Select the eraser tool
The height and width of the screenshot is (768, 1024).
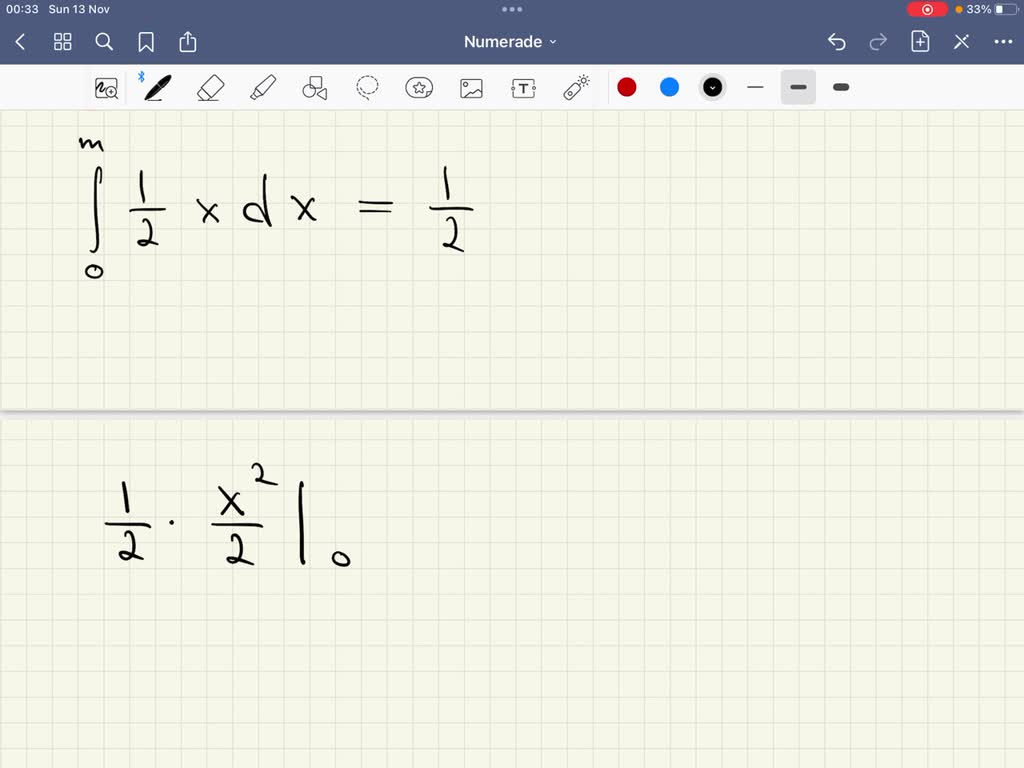(x=209, y=87)
